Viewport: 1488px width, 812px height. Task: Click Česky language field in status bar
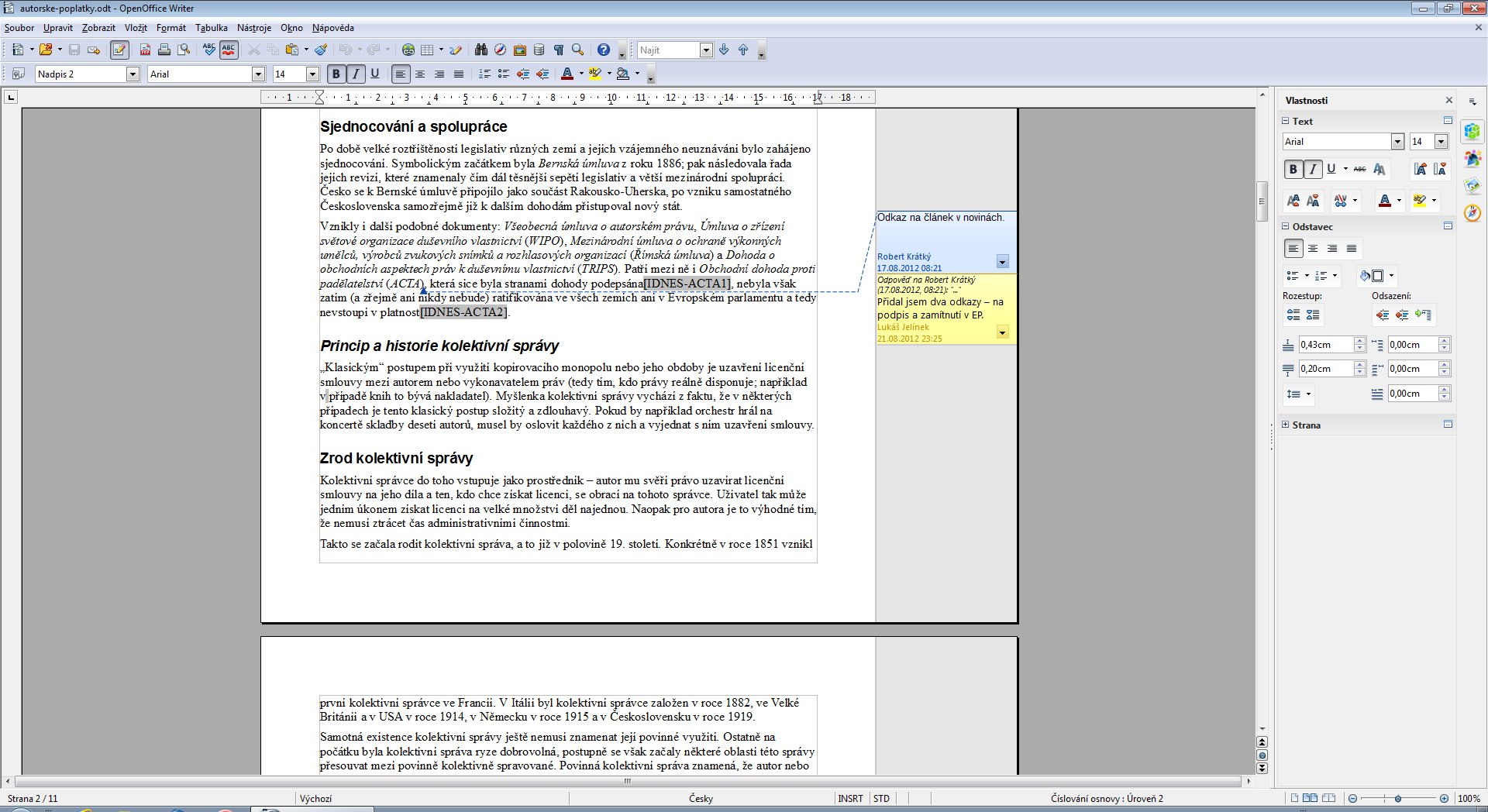[701, 799]
